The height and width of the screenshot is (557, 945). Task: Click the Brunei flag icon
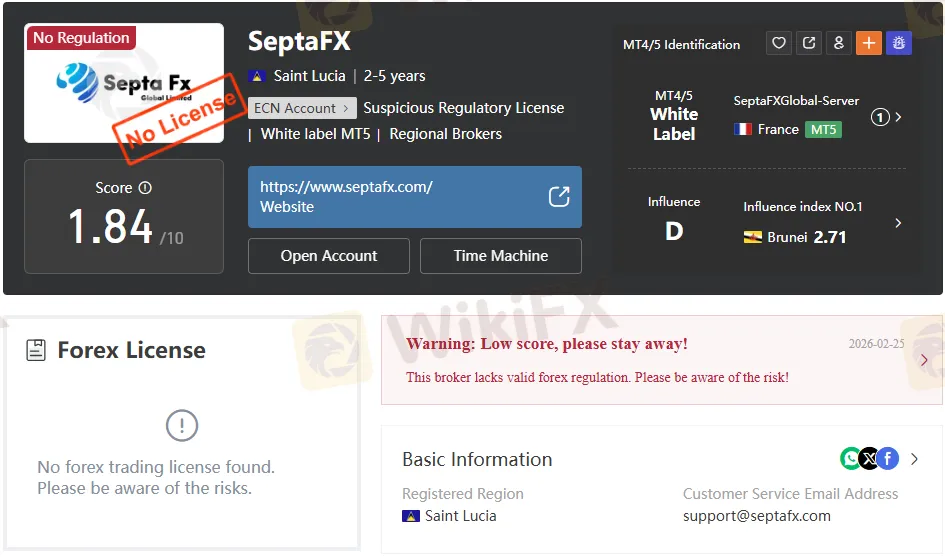point(753,237)
